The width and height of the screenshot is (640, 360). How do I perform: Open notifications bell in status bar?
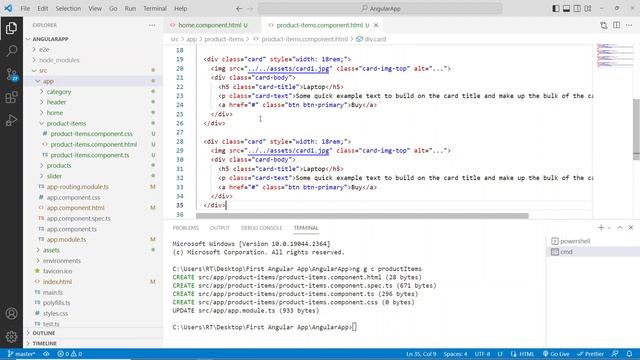[x=629, y=354]
